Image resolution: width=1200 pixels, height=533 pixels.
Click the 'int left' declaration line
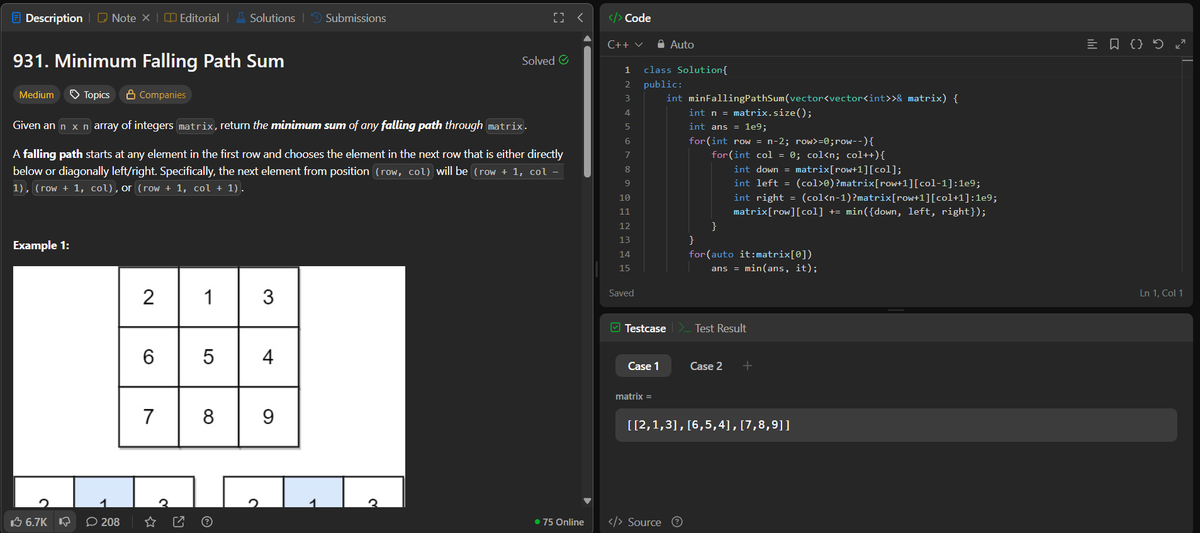tap(856, 183)
